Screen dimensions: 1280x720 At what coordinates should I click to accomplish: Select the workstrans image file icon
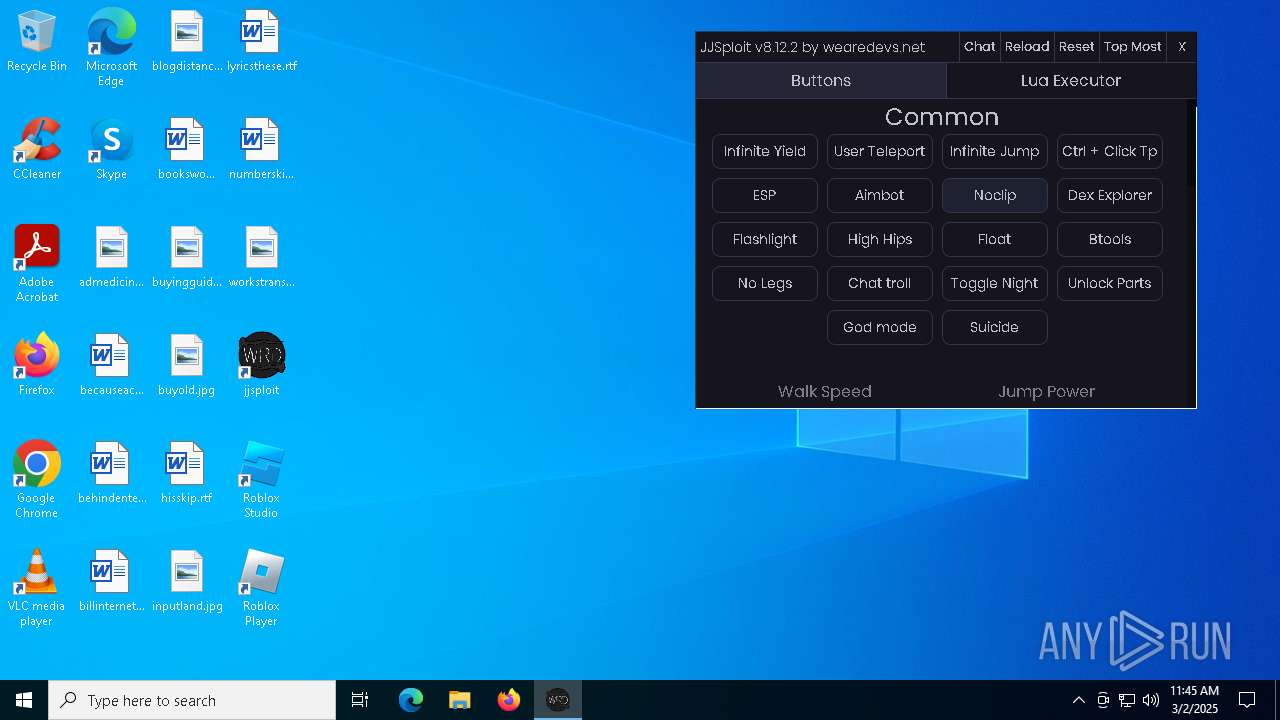point(261,257)
